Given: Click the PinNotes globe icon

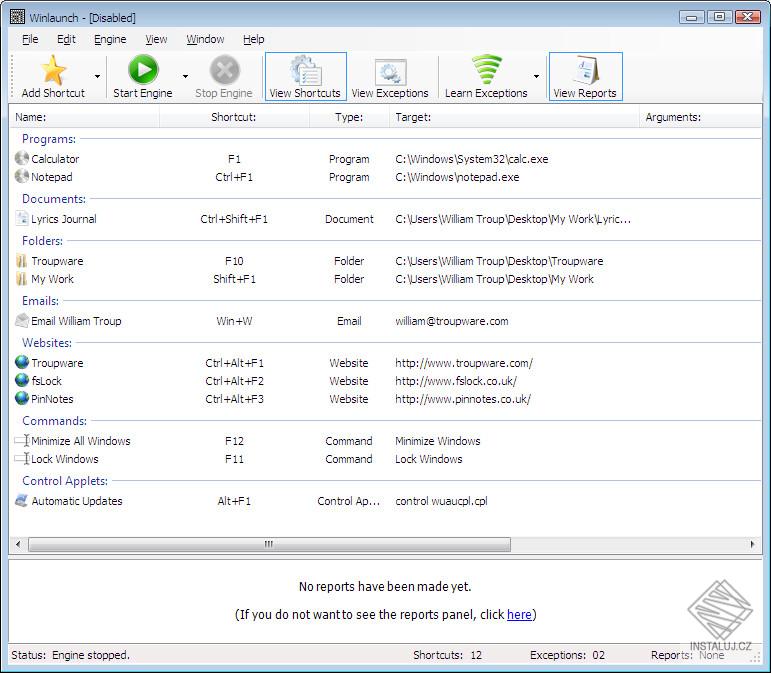Looking at the screenshot, I should (22, 398).
